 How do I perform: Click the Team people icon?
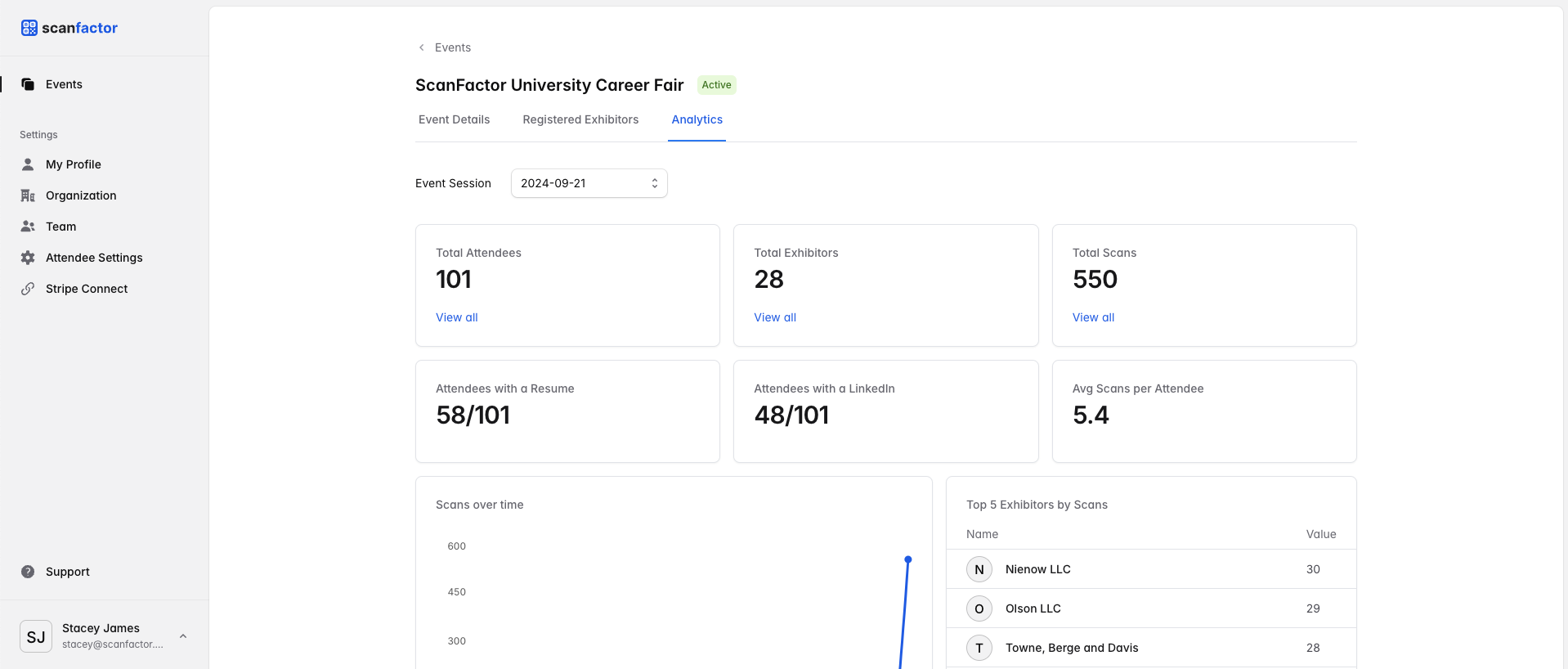(28, 227)
